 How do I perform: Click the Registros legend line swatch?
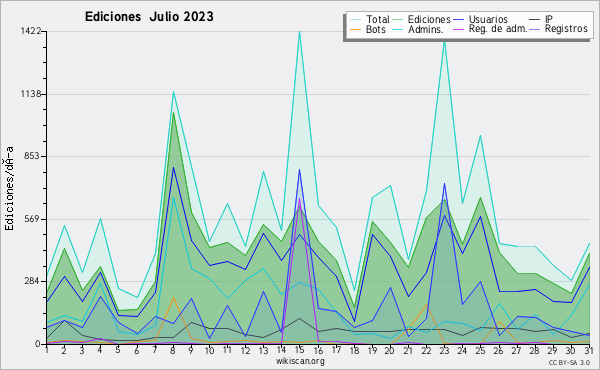535,29
